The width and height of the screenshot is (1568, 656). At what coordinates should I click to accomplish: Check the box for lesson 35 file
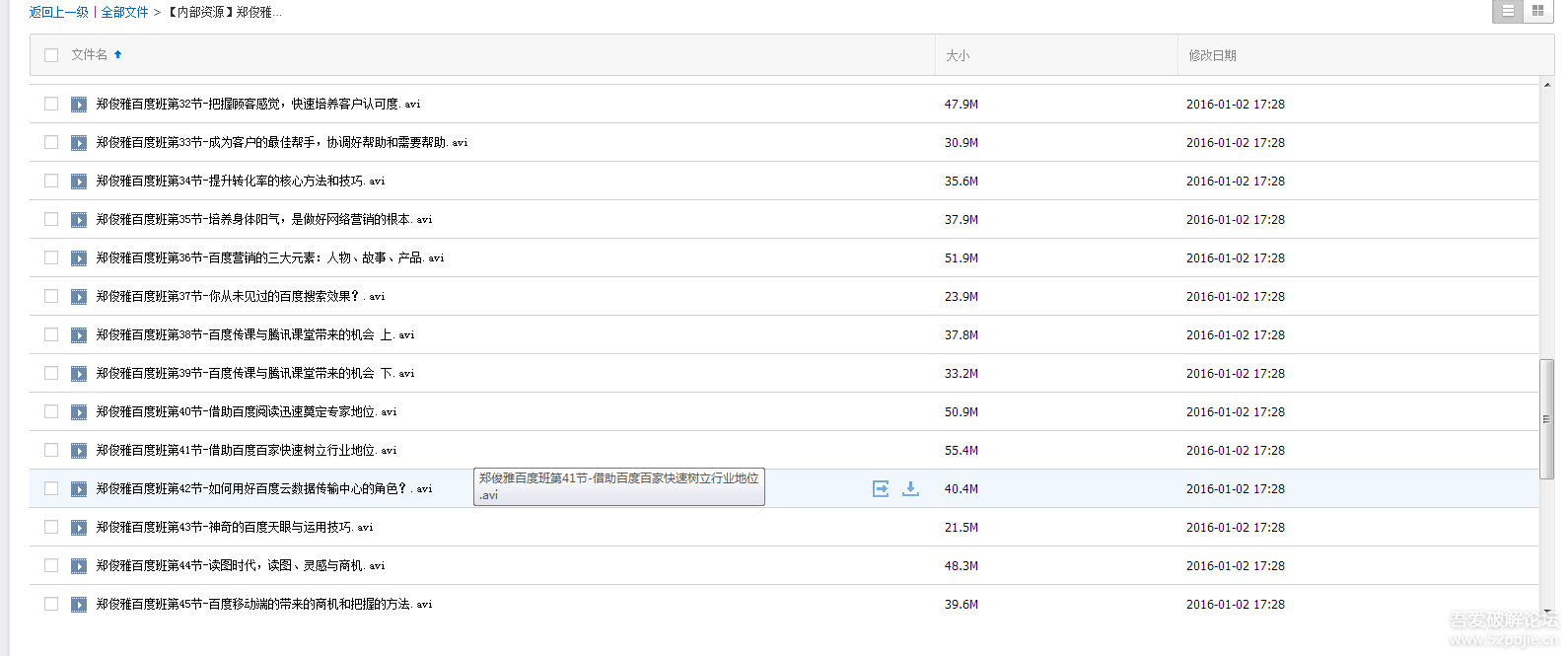tap(51, 219)
